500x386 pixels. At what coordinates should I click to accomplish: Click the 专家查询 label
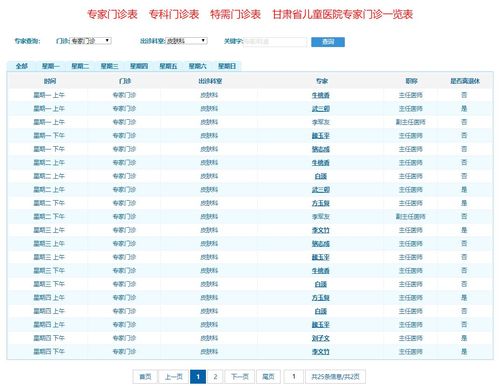(x=27, y=41)
